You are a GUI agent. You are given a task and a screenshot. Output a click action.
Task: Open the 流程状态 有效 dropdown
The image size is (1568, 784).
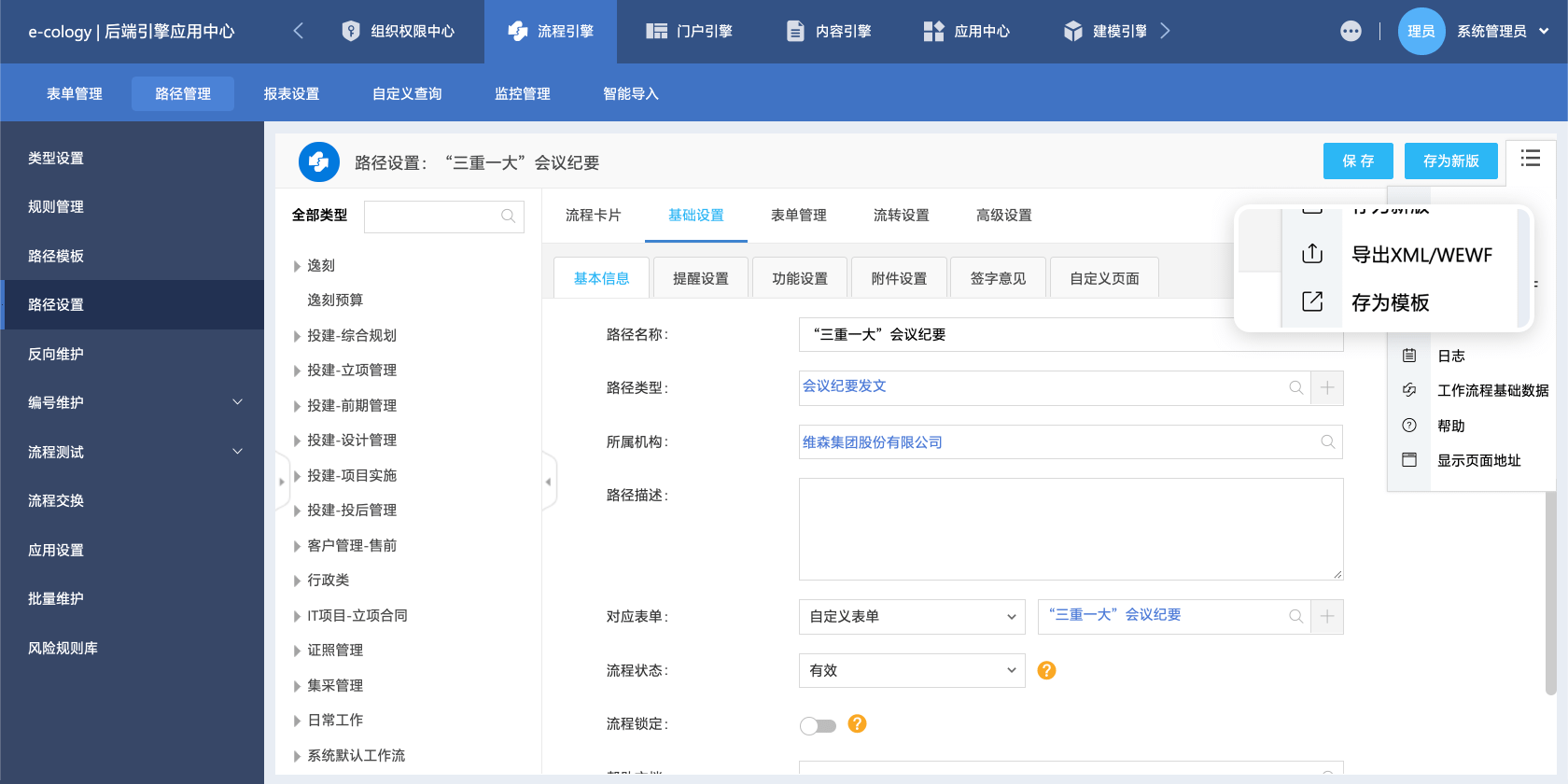coord(912,670)
